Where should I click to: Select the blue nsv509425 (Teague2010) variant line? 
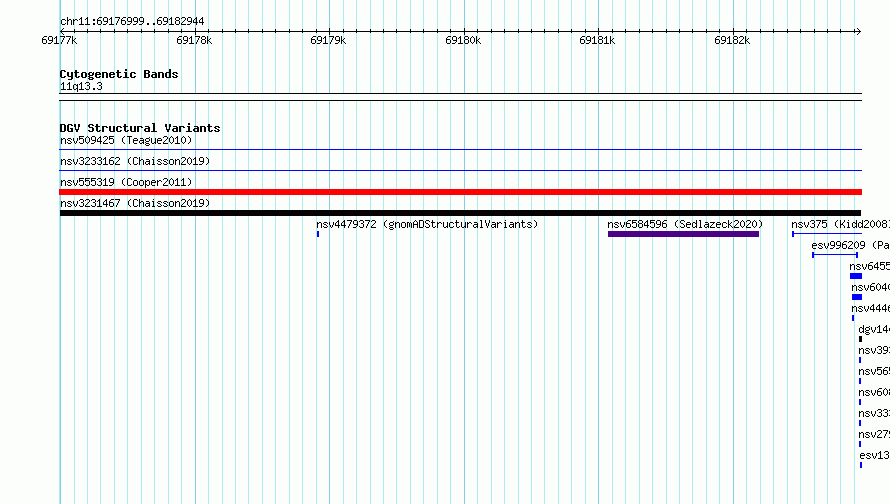pos(460,150)
